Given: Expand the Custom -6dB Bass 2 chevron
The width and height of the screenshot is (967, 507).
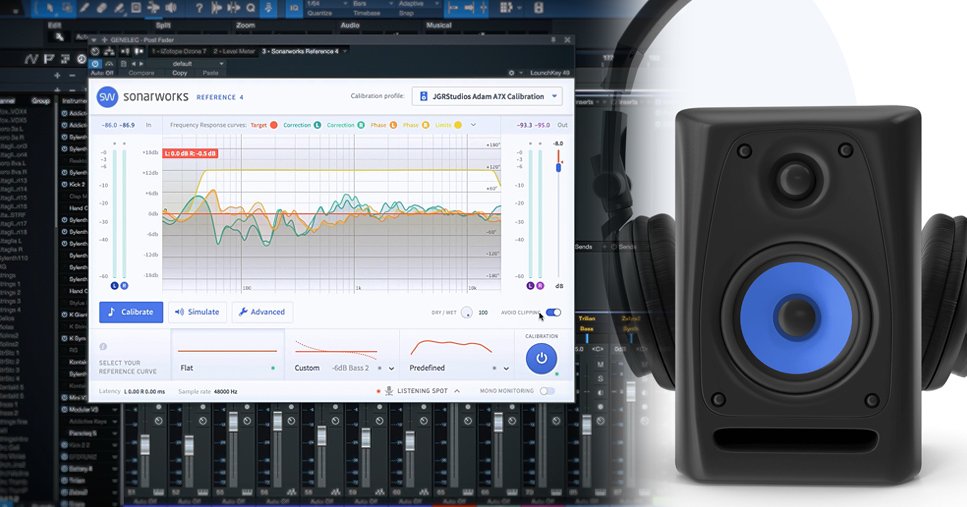Looking at the screenshot, I should pos(391,368).
